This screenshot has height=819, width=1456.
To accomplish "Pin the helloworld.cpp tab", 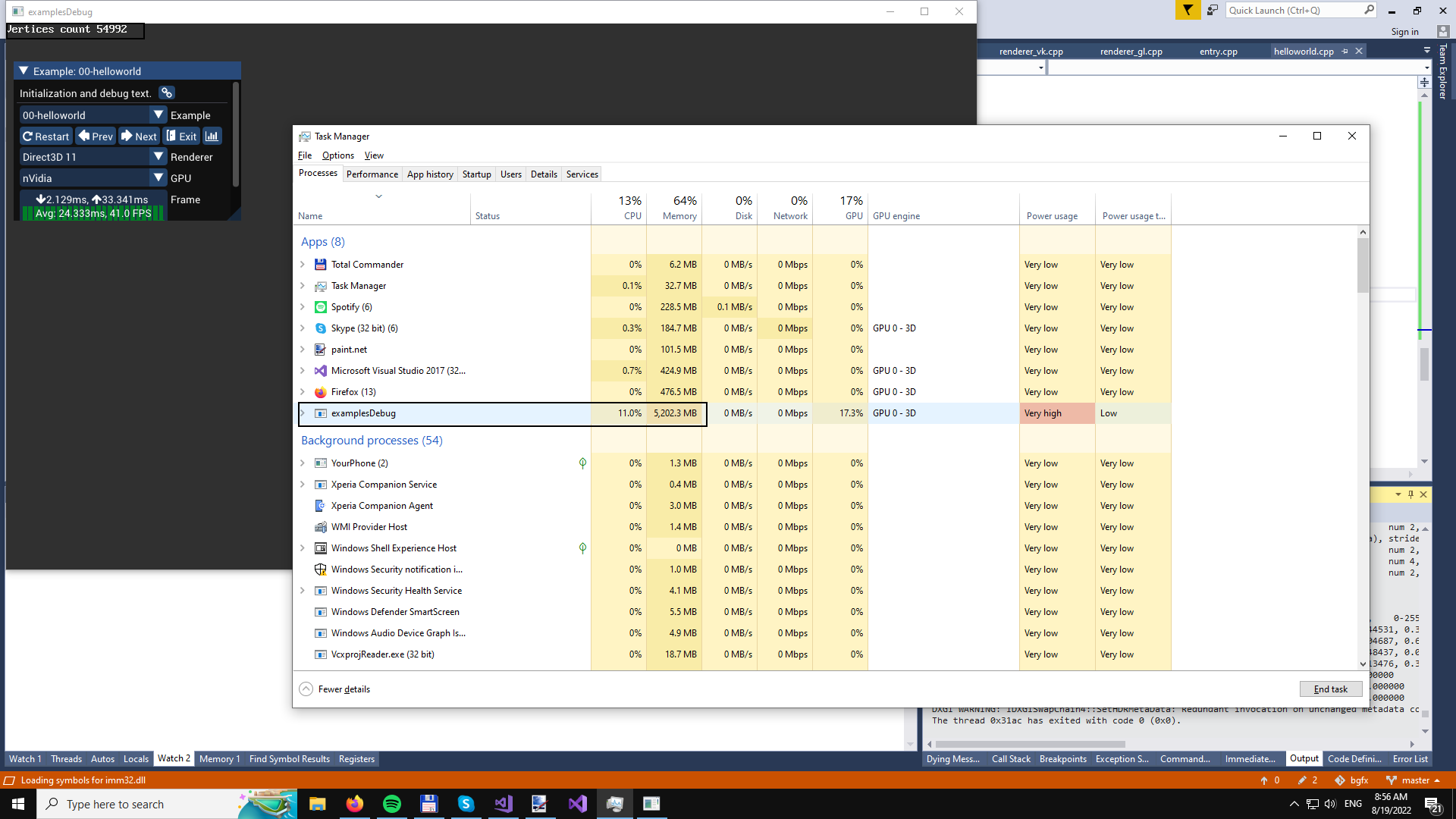I will 1345,52.
